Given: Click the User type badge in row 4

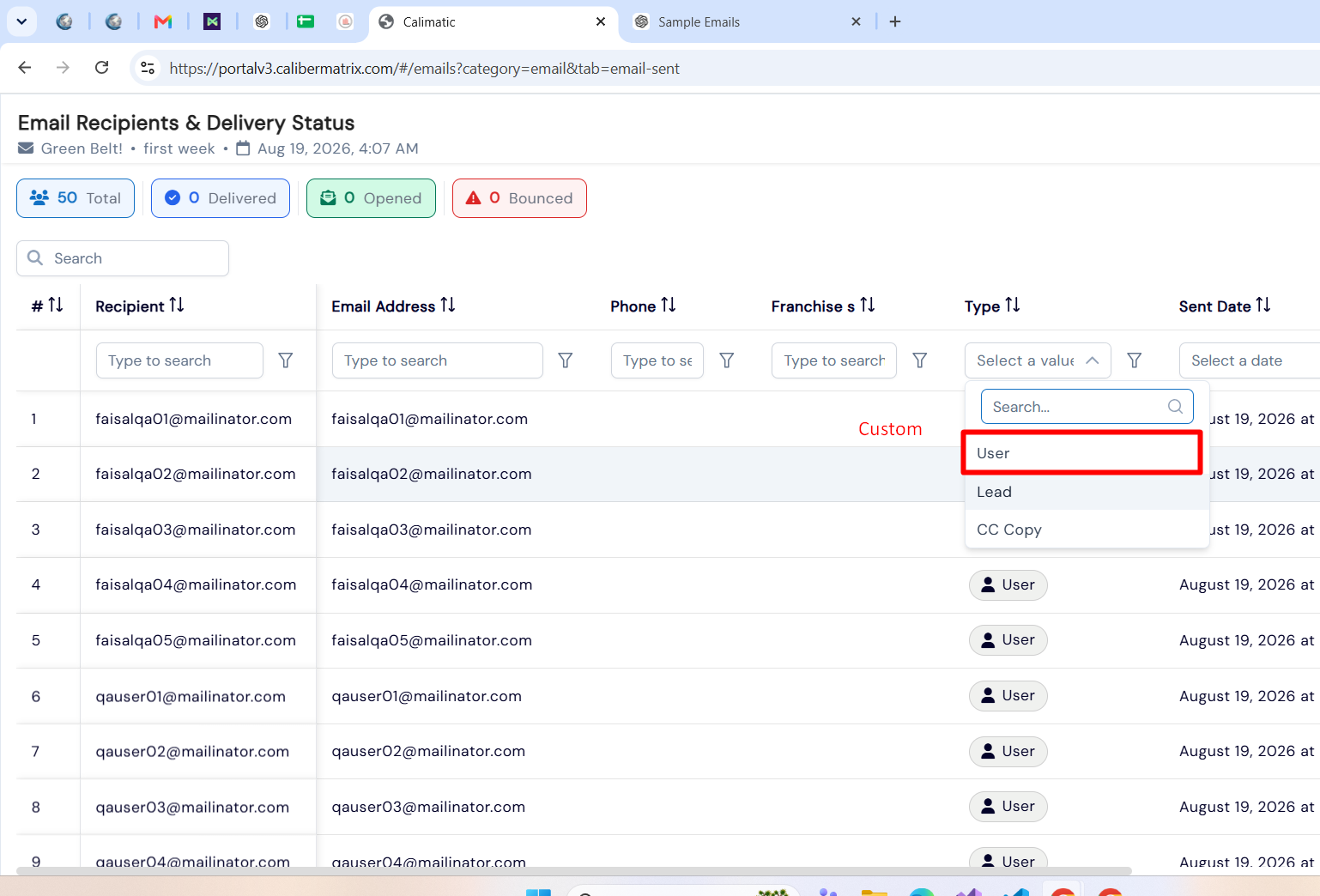Looking at the screenshot, I should click(1008, 585).
